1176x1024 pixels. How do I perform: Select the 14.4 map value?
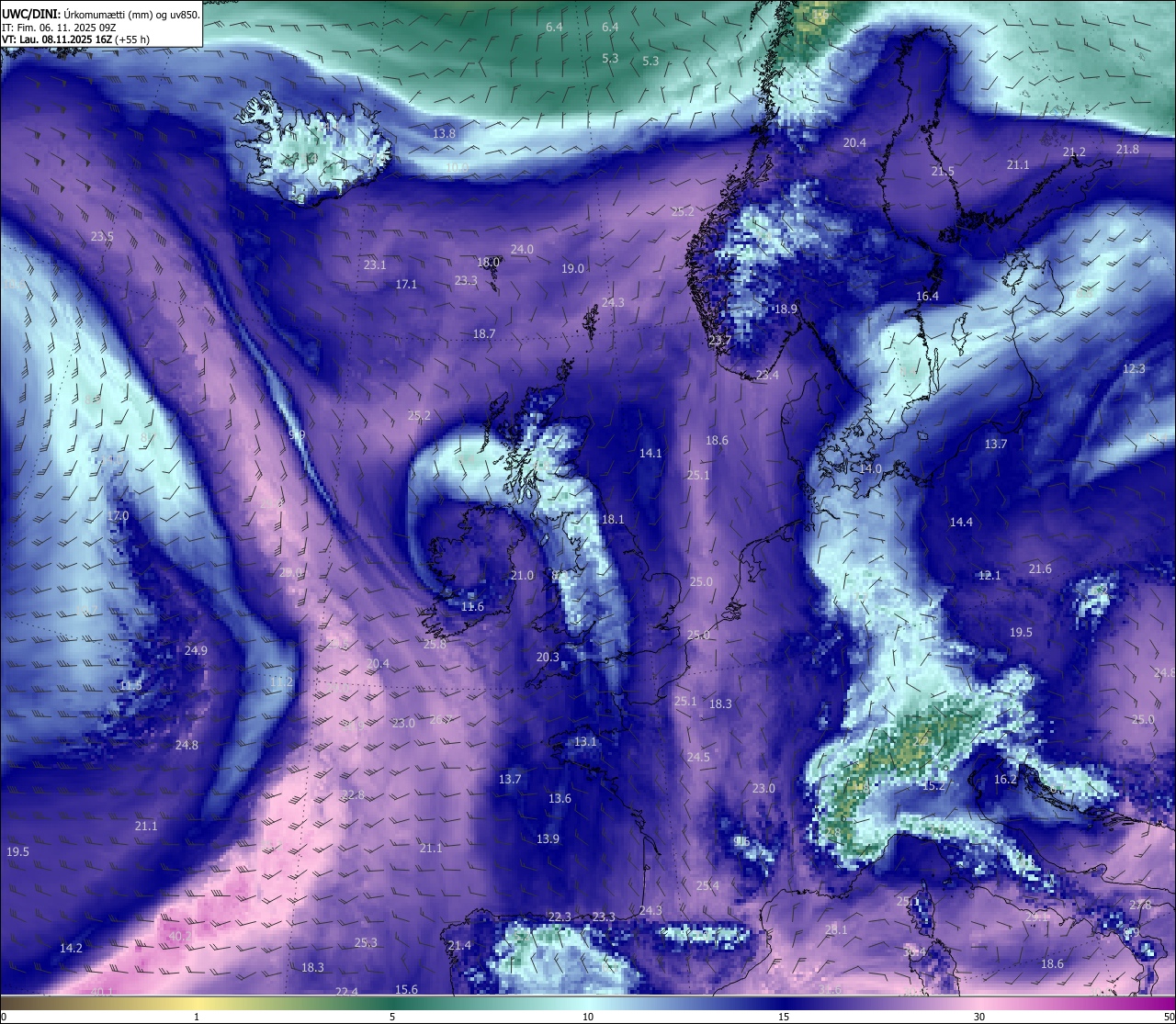click(961, 522)
